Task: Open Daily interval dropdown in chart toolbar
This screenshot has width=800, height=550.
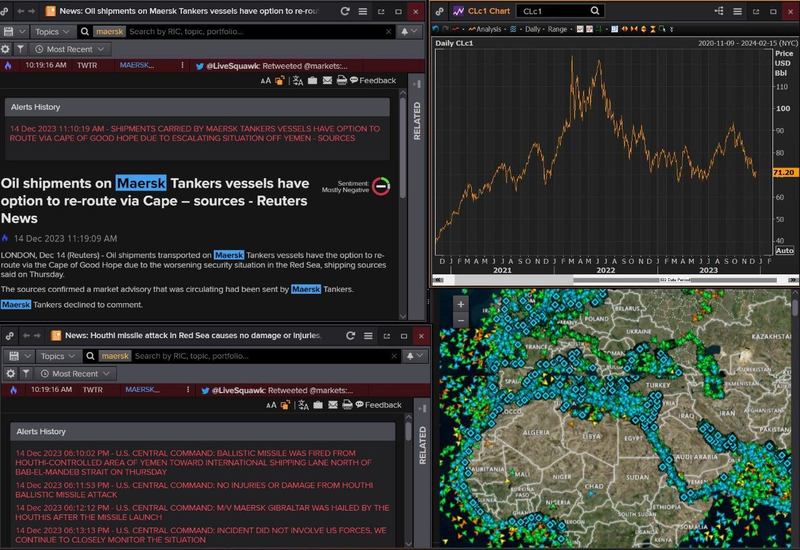Action: 533,30
